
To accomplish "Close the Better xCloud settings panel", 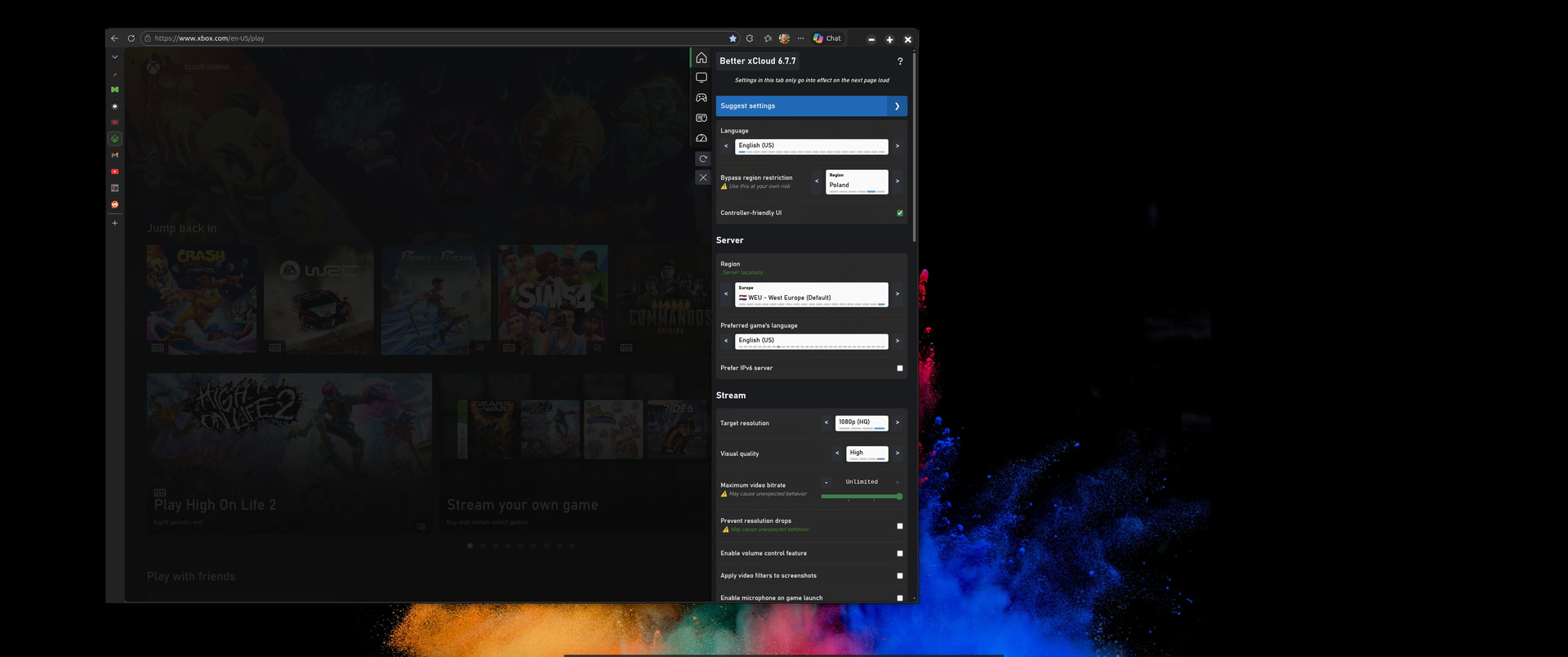I will (702, 177).
